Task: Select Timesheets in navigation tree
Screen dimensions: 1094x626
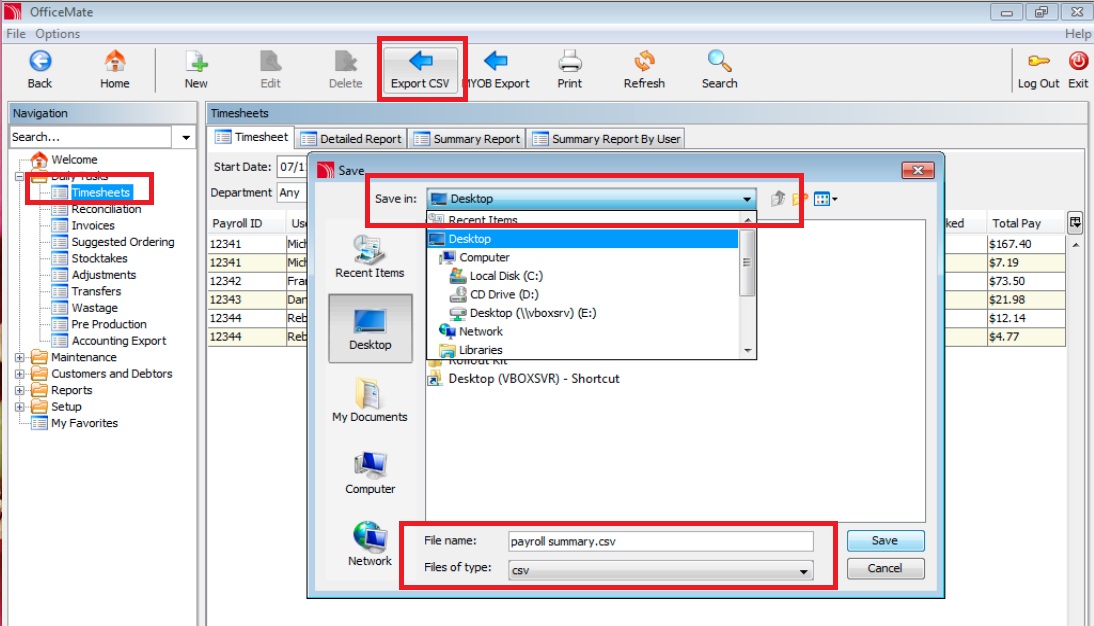Action: click(100, 193)
